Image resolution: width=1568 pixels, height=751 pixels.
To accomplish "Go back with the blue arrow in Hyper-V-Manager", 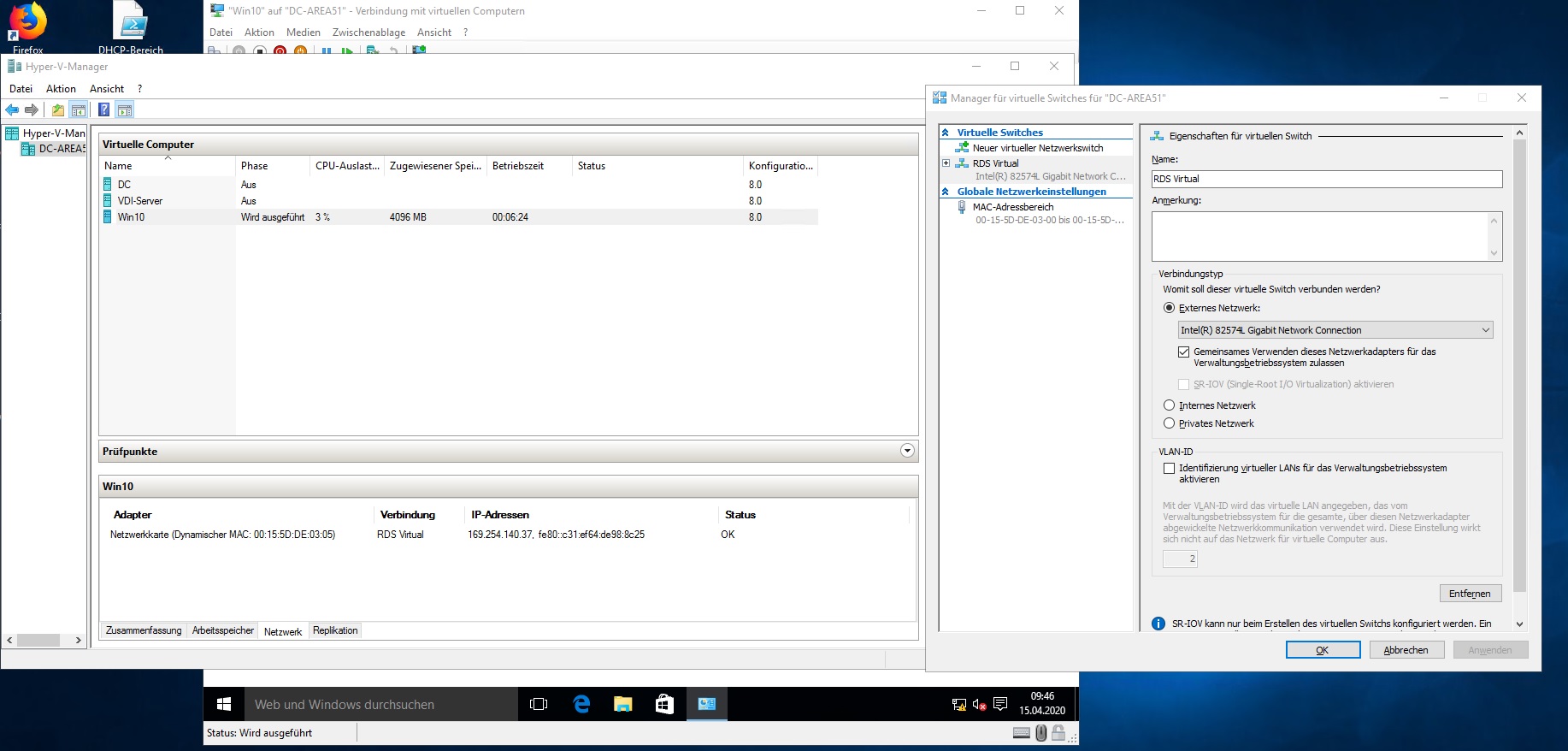I will coord(12,109).
